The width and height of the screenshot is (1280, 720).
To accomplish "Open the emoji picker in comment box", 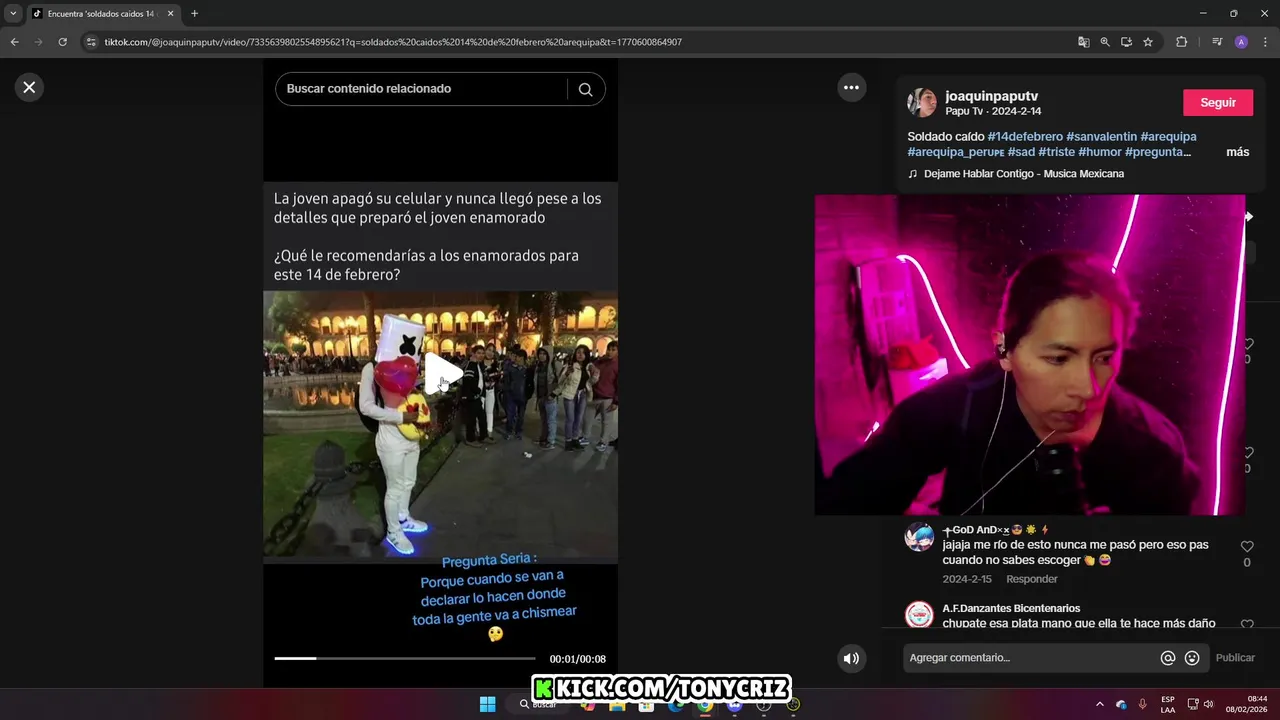I will pyautogui.click(x=1192, y=658).
